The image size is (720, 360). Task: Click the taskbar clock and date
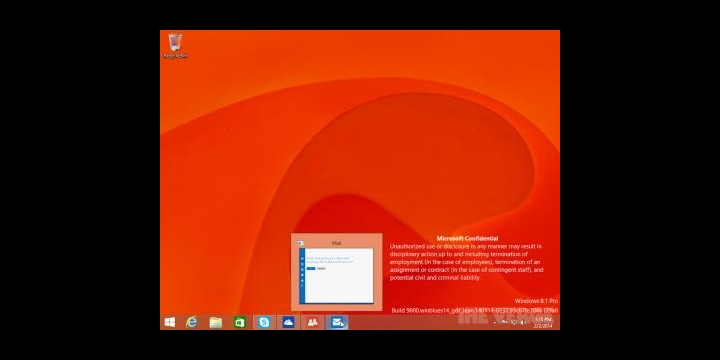click(543, 322)
